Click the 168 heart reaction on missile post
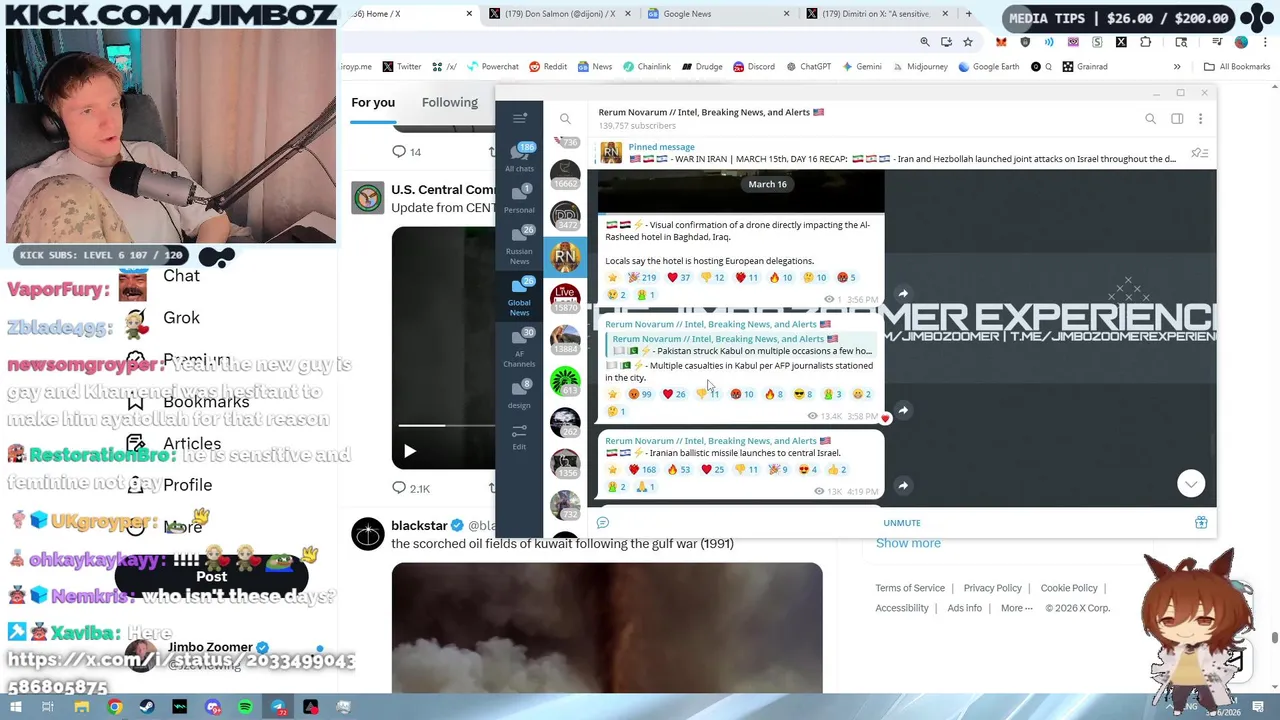1280x720 pixels. point(641,469)
